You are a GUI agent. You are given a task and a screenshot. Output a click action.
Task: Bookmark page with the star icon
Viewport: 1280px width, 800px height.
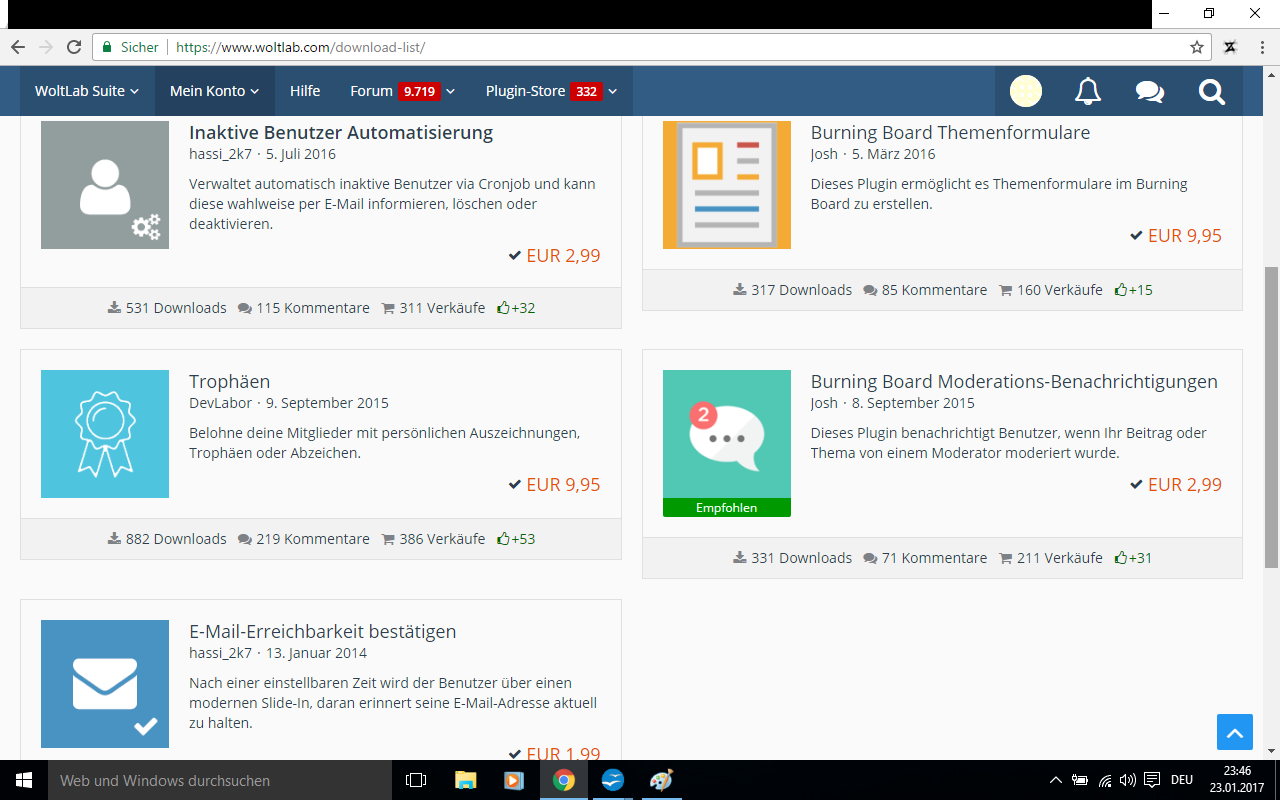[1196, 47]
